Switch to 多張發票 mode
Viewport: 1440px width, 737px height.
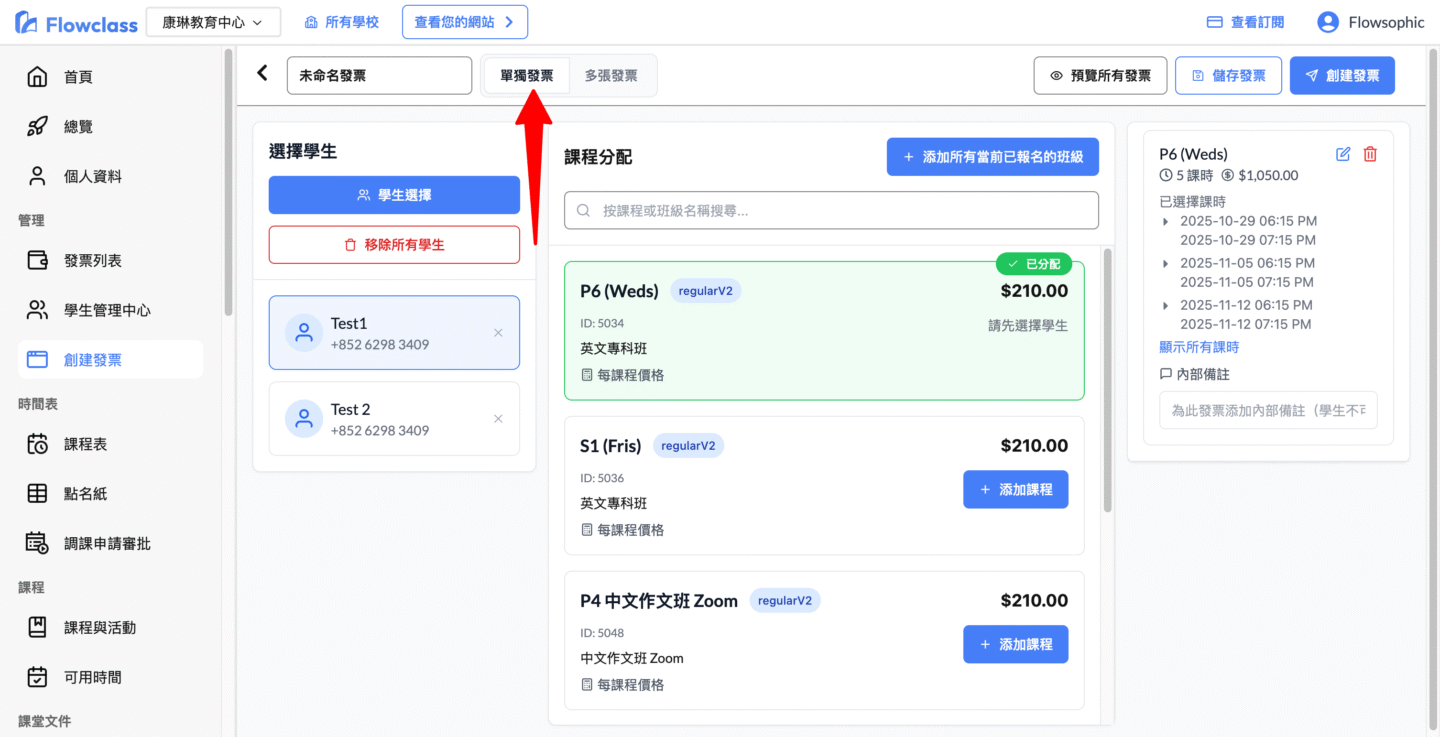[611, 76]
